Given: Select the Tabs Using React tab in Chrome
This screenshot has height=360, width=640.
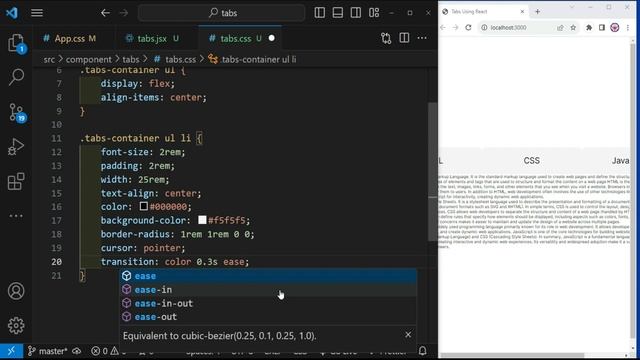Looking at the screenshot, I should (x=482, y=12).
